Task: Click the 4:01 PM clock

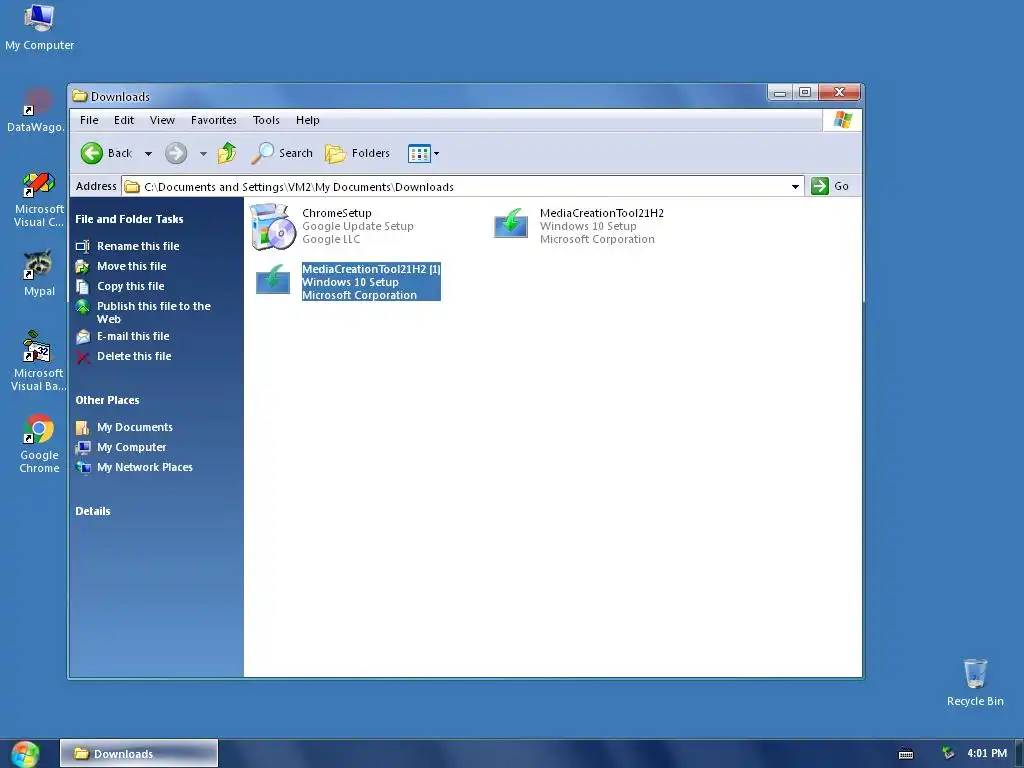Action: [x=987, y=754]
